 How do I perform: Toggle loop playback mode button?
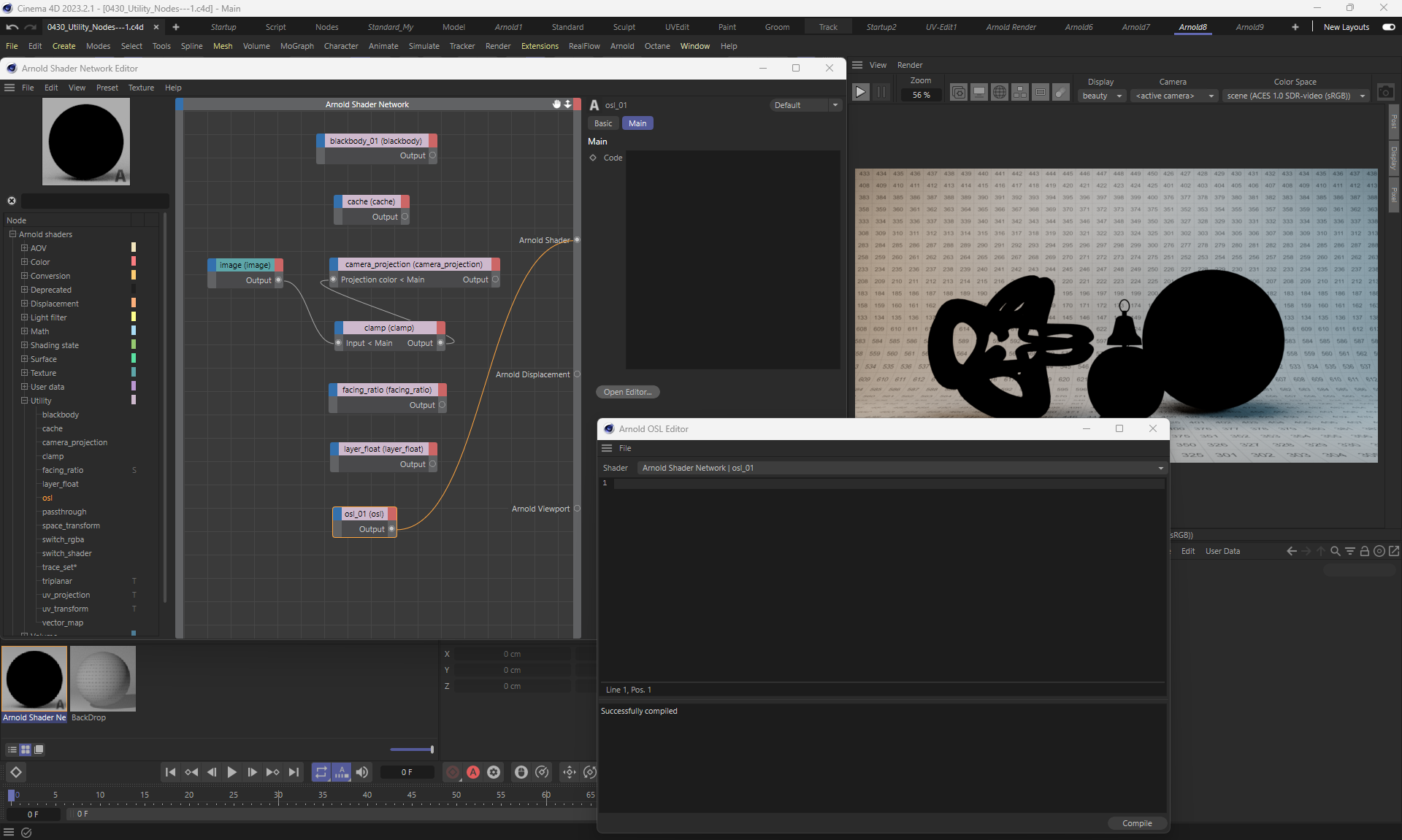point(321,772)
